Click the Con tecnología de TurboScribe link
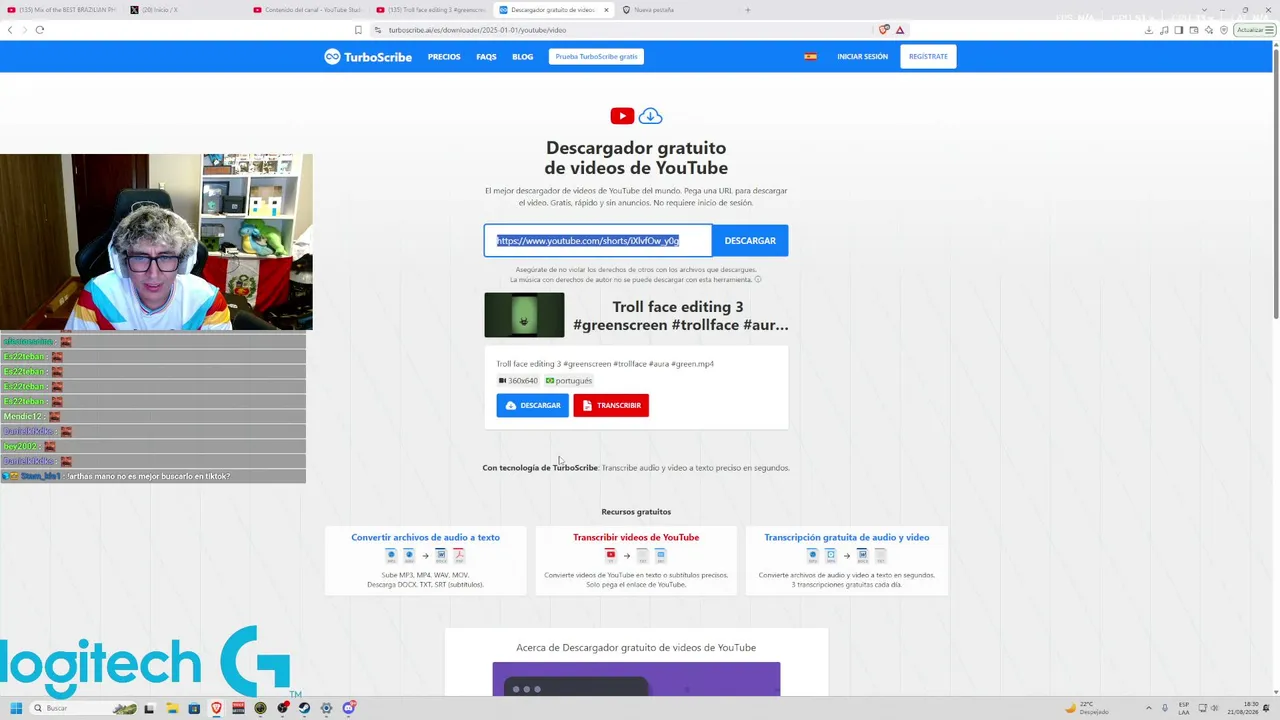Screen dimensions: 1280x720 click(540, 468)
